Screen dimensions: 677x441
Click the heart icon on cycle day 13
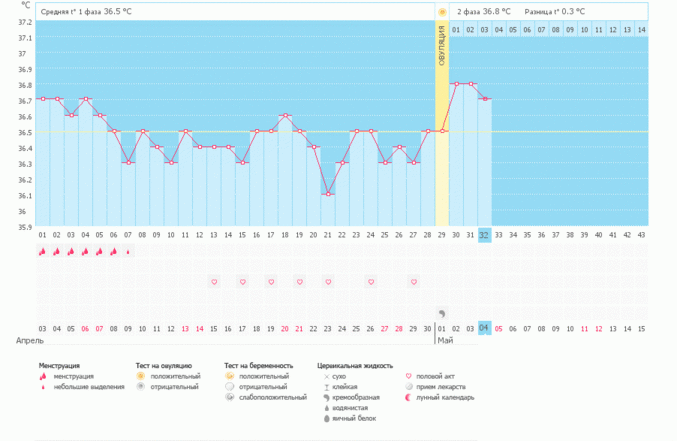coord(214,283)
